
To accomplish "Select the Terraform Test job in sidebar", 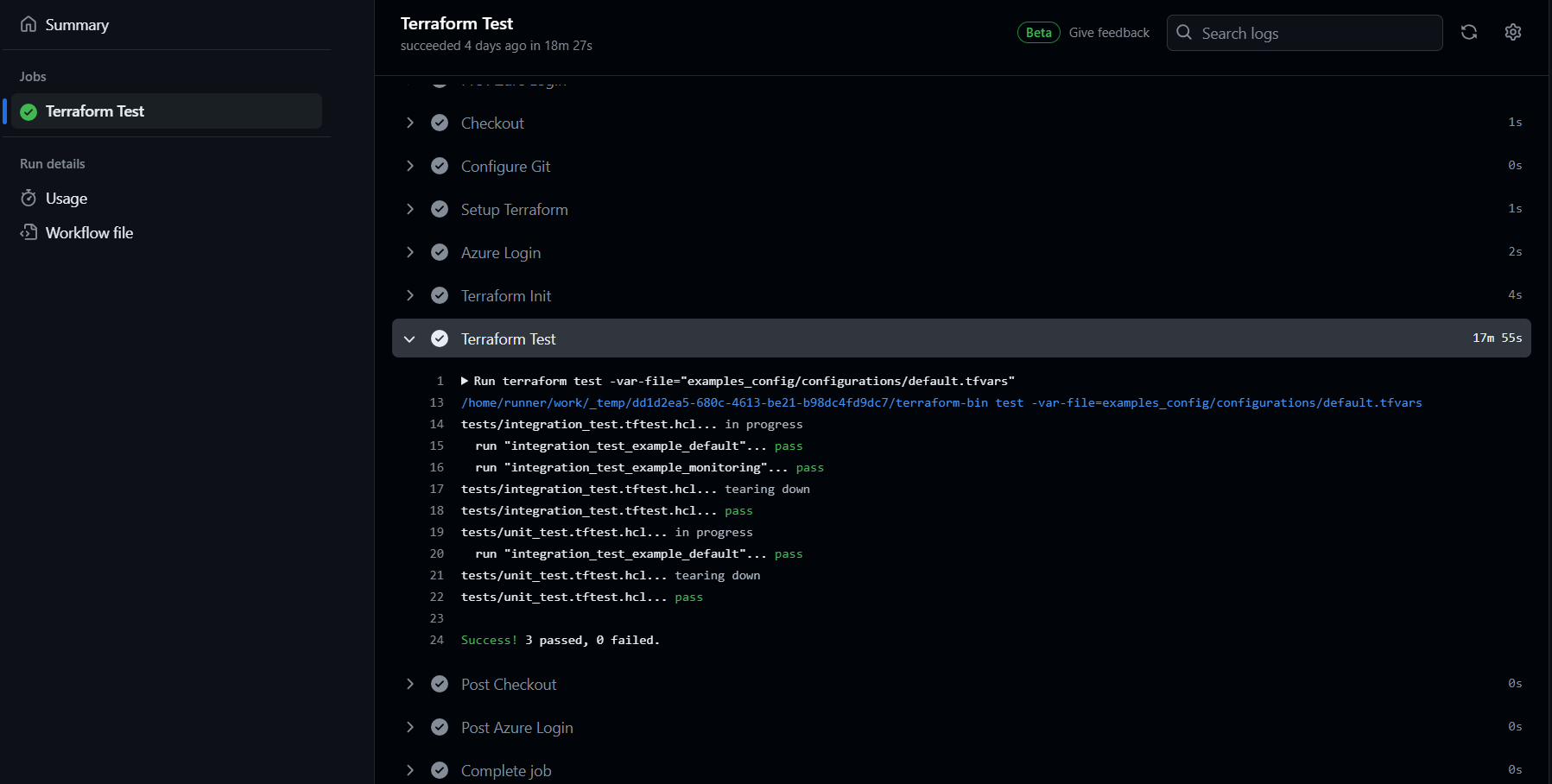I will pyautogui.click(x=167, y=111).
